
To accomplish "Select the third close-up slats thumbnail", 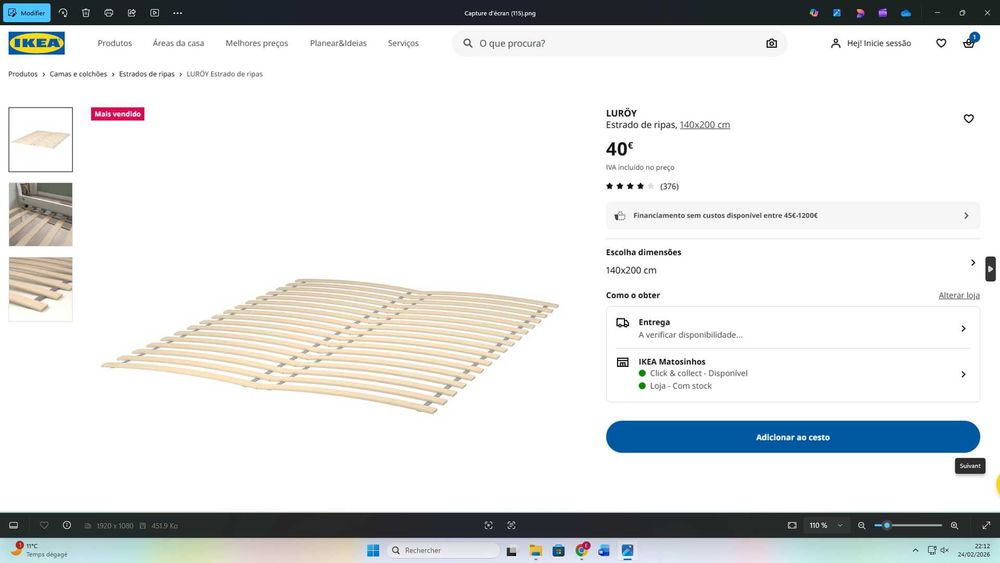I will click(x=41, y=289).
